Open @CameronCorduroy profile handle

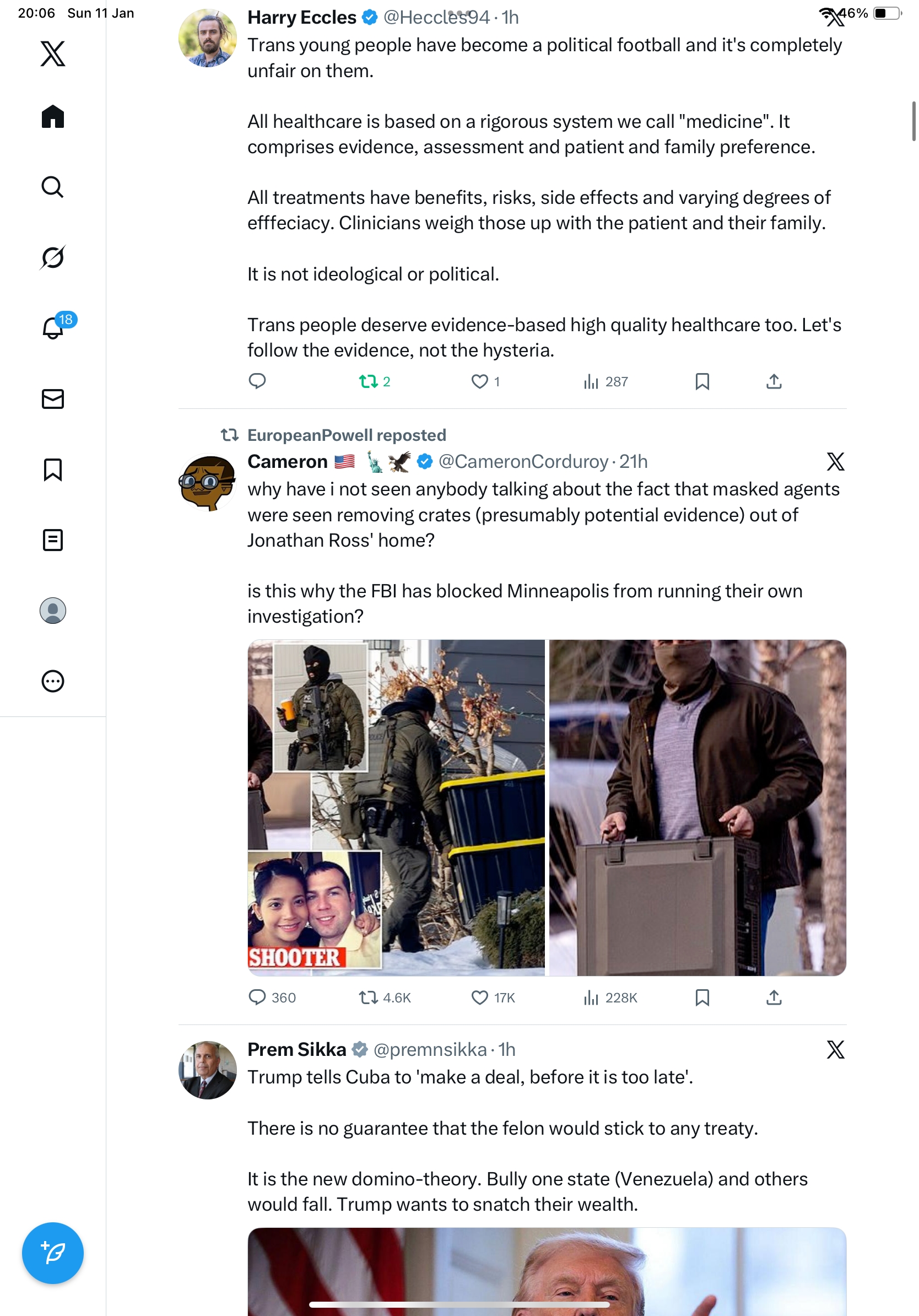[523, 461]
